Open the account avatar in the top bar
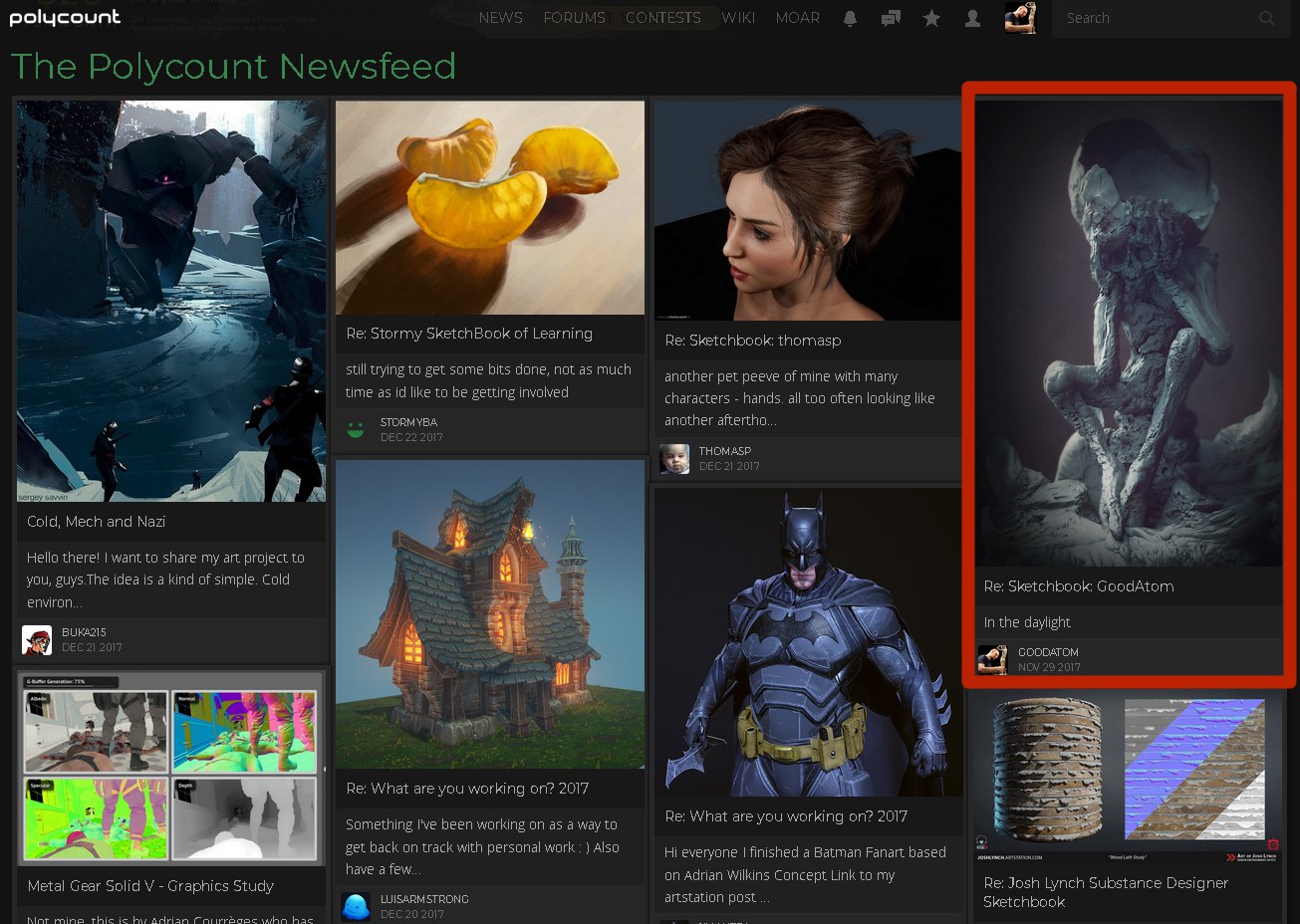This screenshot has height=924, width=1300. point(1020,18)
